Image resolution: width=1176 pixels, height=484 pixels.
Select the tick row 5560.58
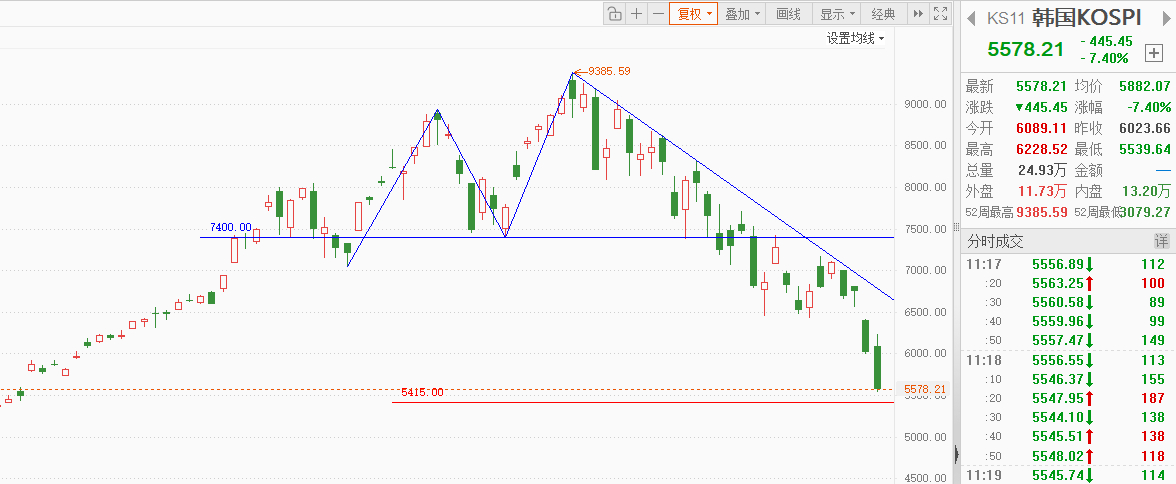(x=1066, y=302)
